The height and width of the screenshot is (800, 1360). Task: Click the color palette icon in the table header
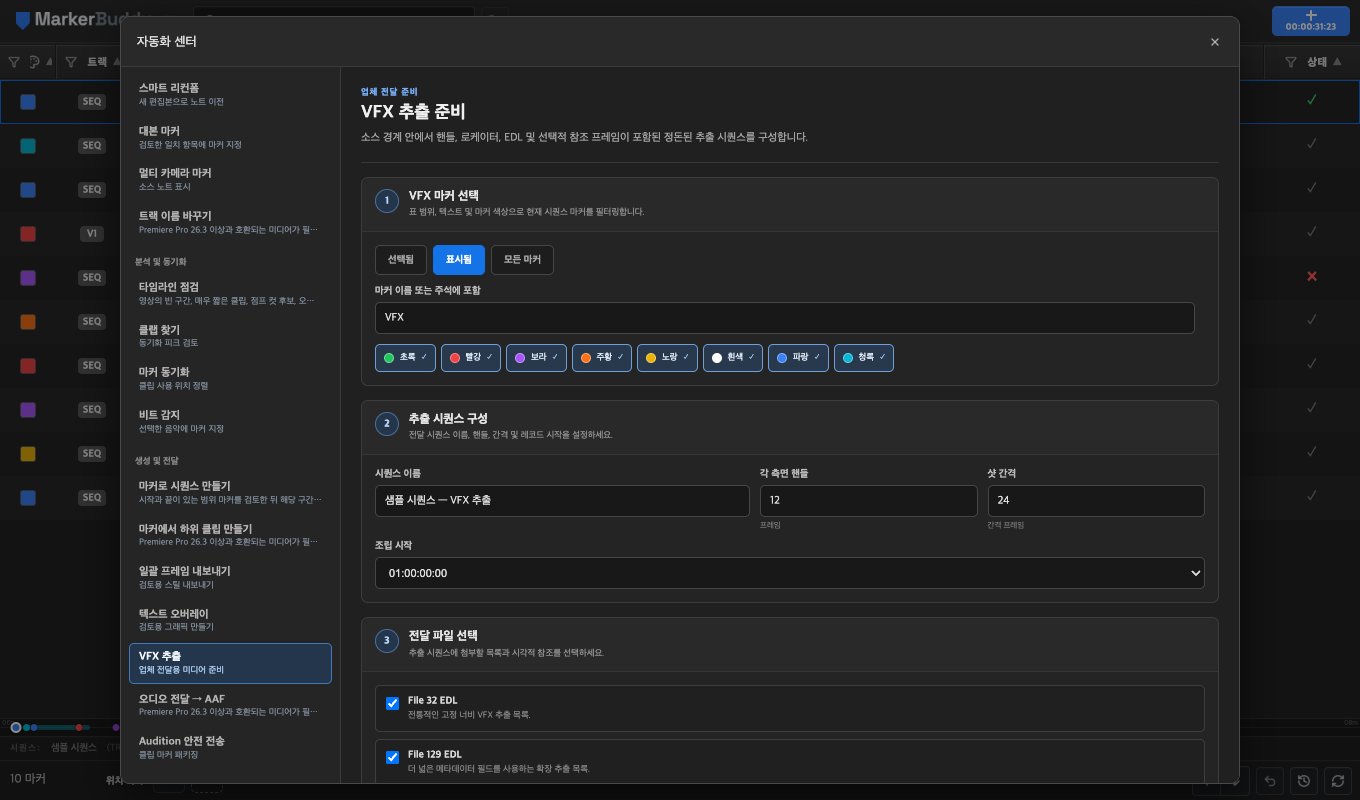pos(35,62)
